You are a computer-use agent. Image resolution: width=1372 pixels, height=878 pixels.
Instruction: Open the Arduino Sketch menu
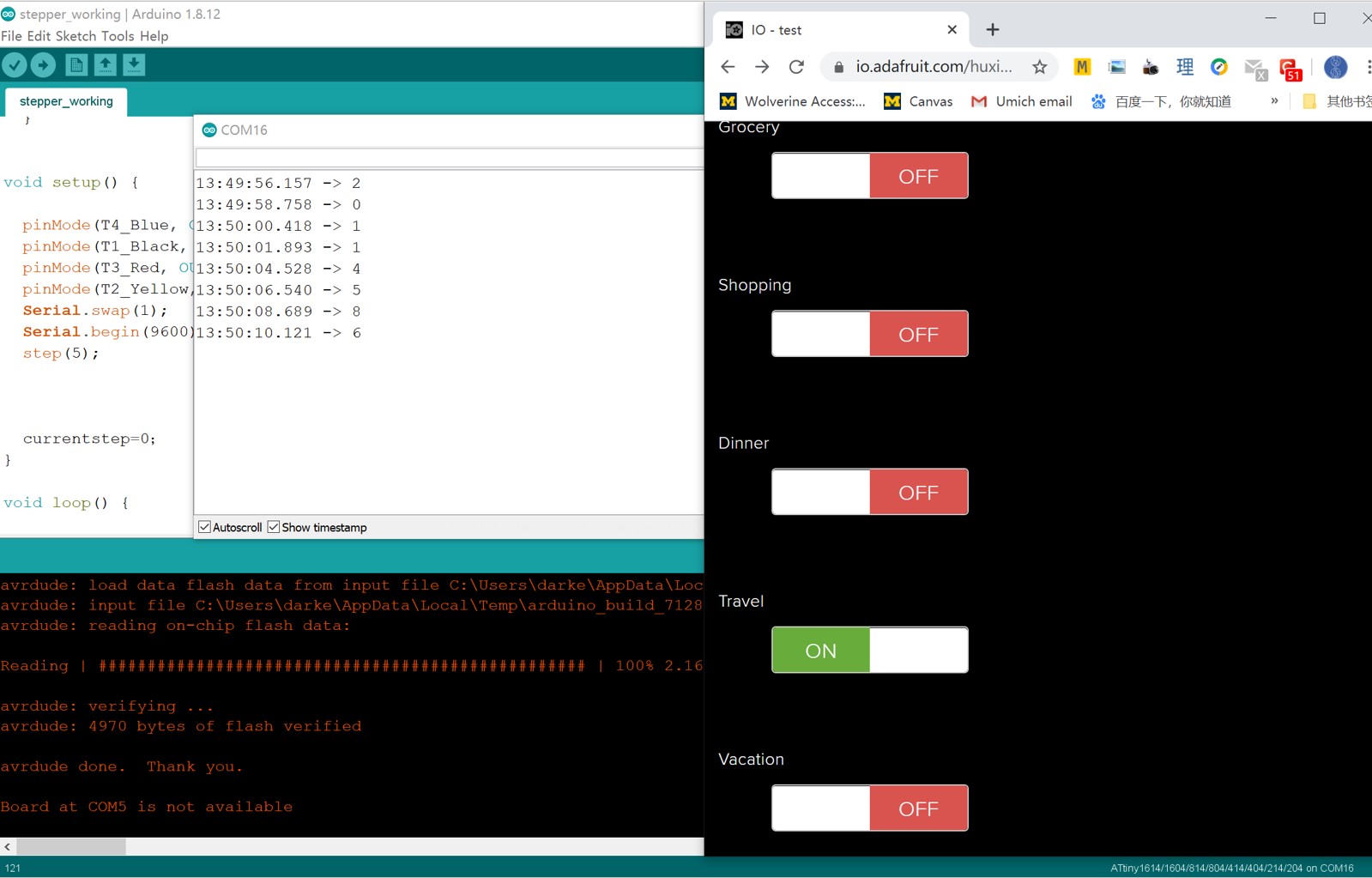coord(76,36)
